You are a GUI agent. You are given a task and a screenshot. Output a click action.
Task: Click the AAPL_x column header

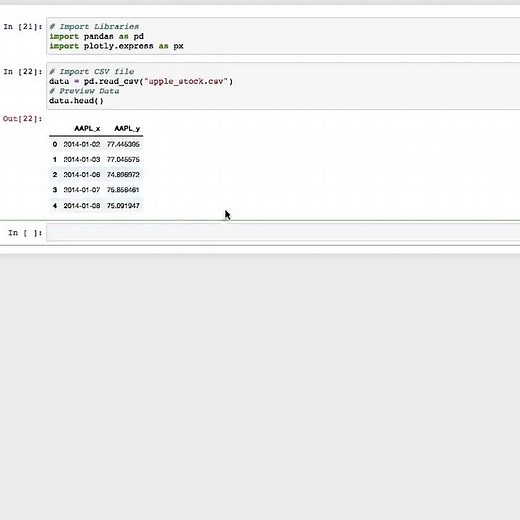(87, 128)
